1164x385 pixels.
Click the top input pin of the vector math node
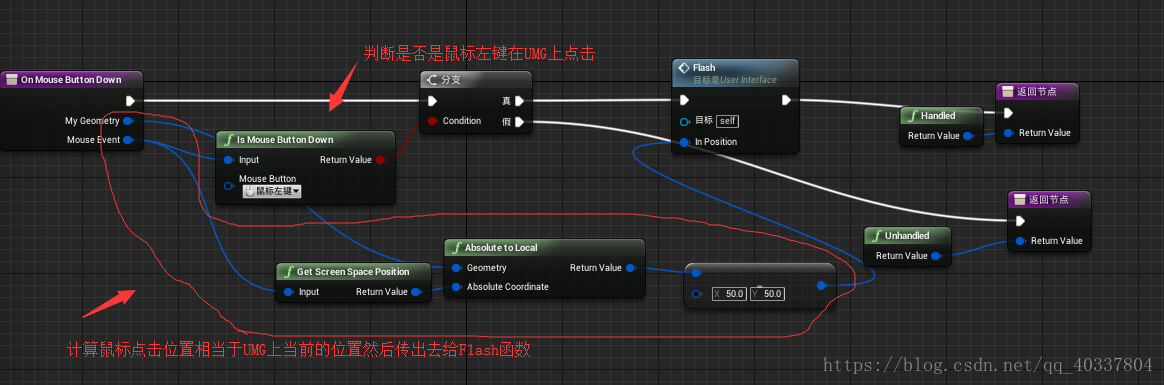click(696, 273)
